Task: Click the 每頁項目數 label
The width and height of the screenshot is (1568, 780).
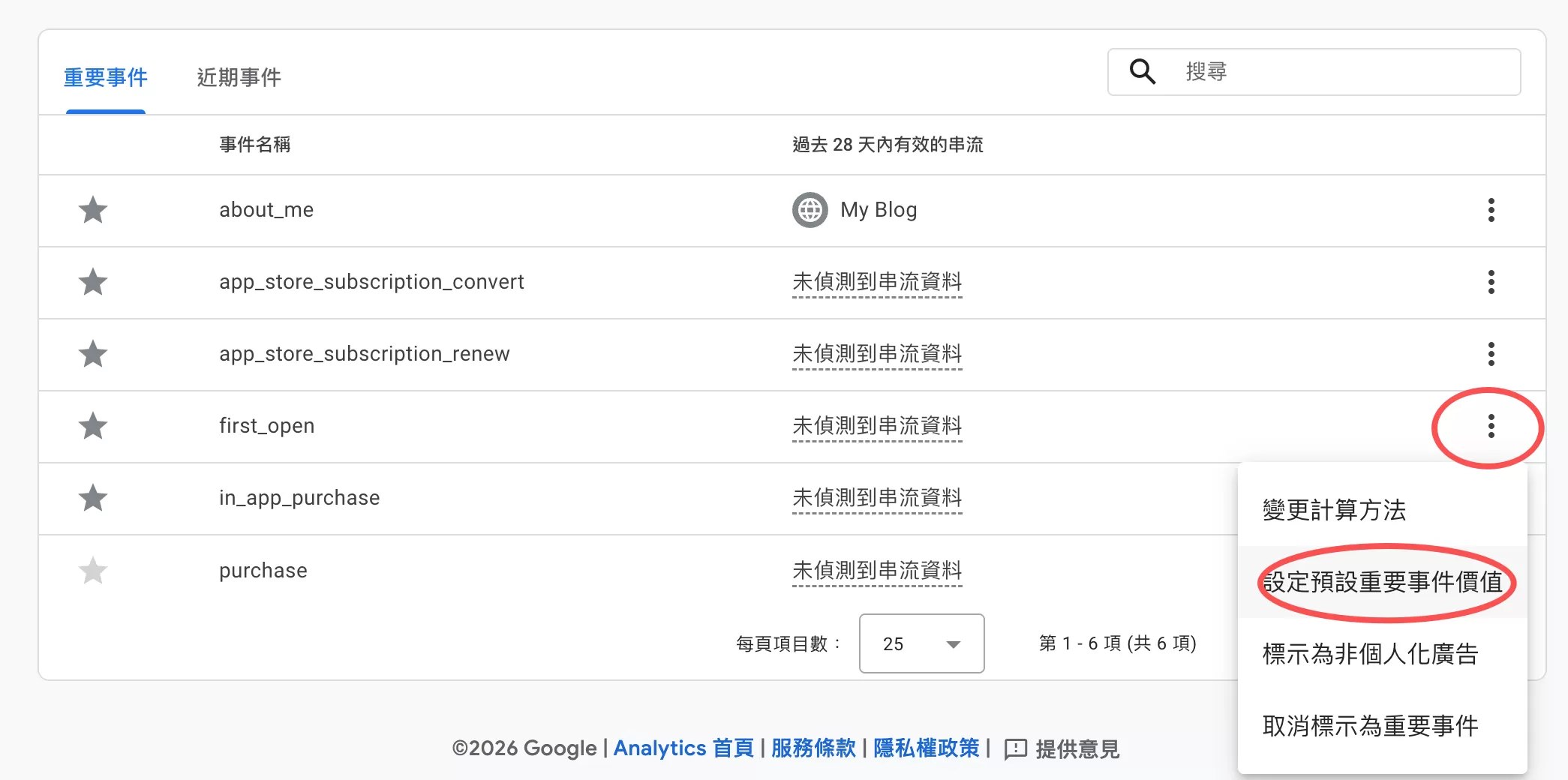Action: pyautogui.click(x=789, y=643)
